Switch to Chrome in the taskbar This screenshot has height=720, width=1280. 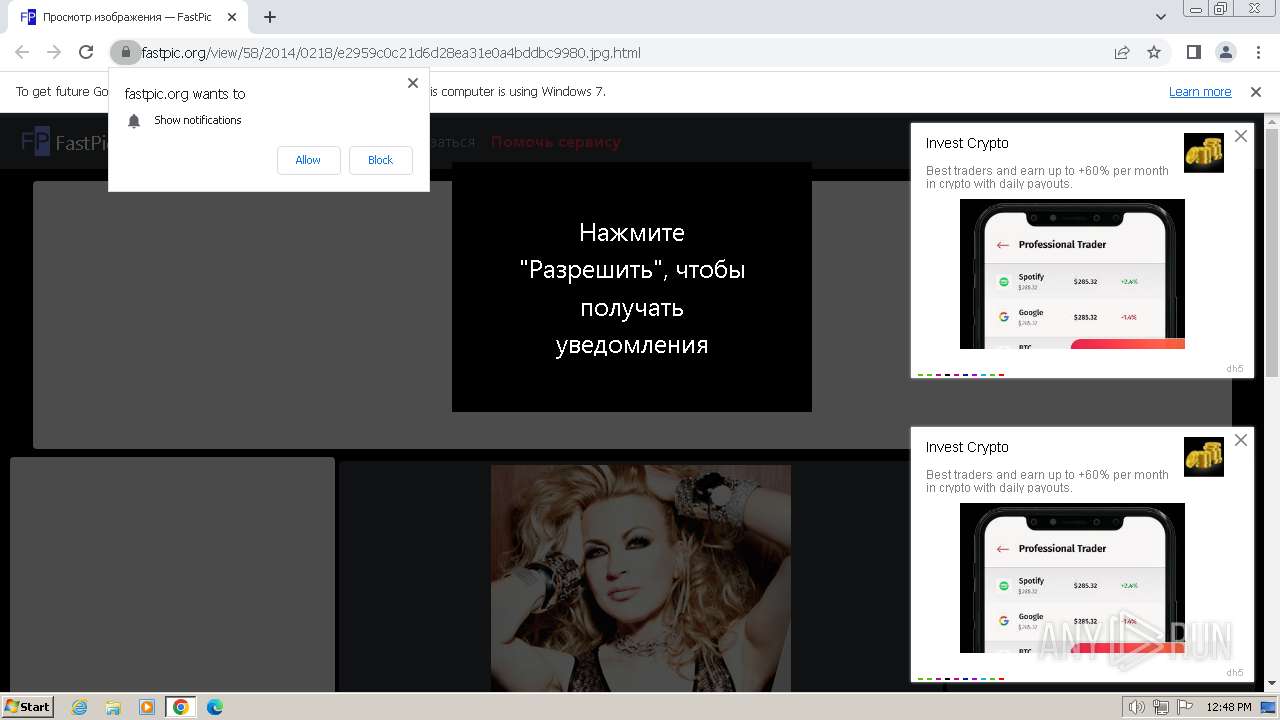tap(181, 707)
